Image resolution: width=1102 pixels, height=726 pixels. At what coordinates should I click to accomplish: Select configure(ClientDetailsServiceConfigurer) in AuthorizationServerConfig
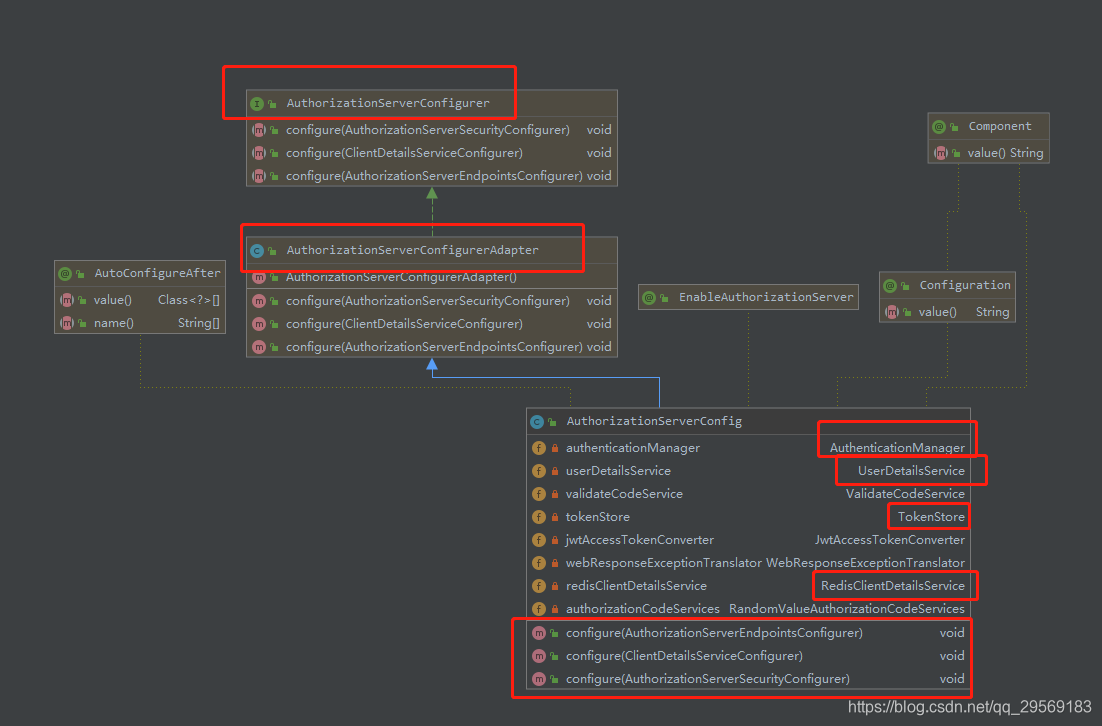click(x=685, y=655)
